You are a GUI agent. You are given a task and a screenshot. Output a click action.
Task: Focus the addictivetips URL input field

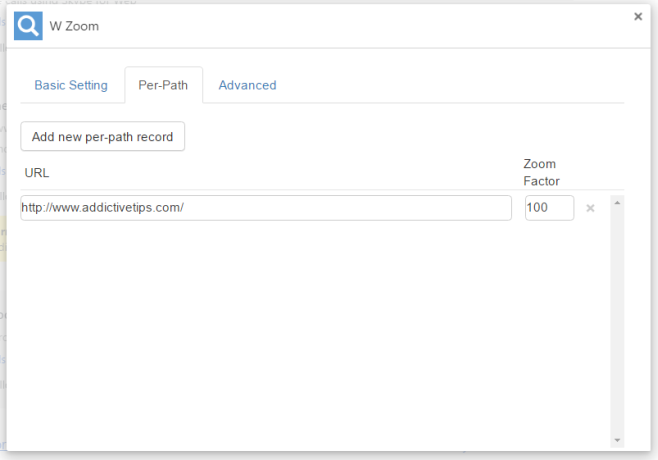(266, 208)
